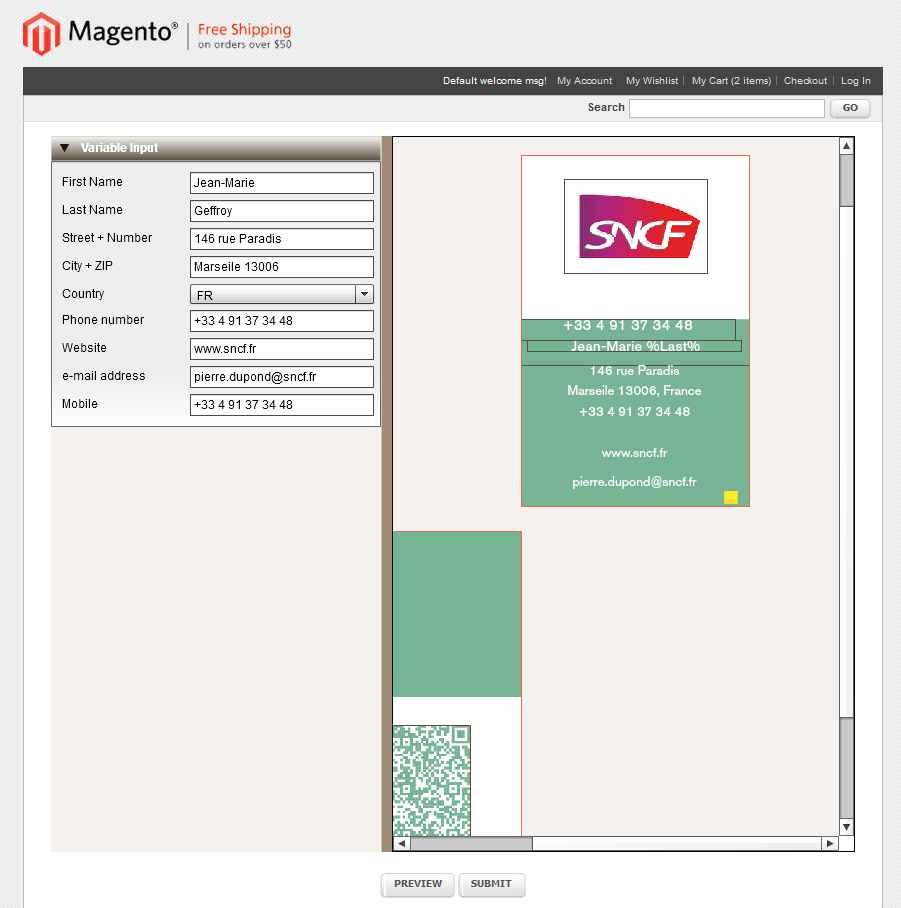The height and width of the screenshot is (908, 901).
Task: Click the splitter bar between panels
Action: point(386,494)
